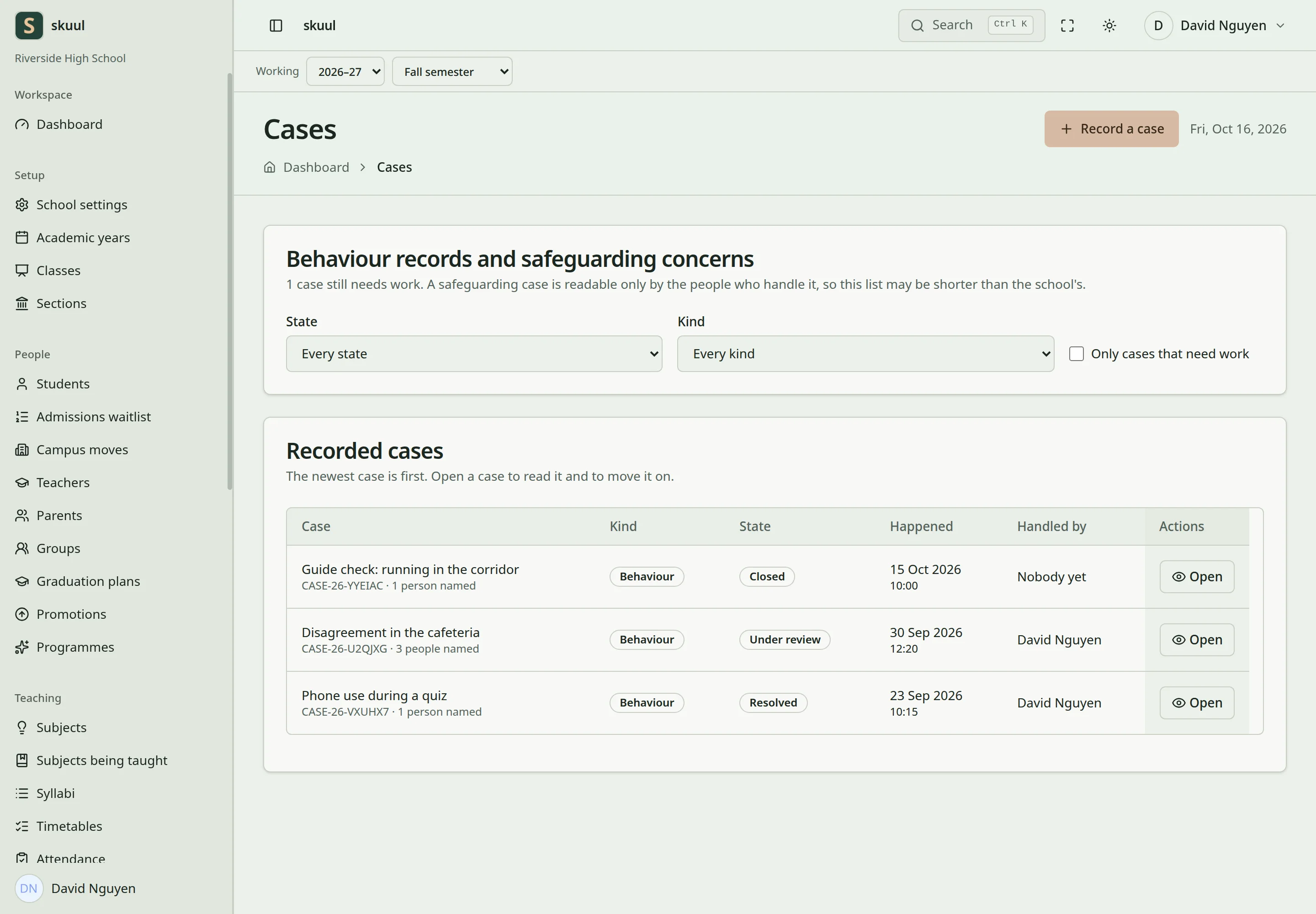Open David Nguyen user menu
The image size is (1316, 914).
coord(1215,26)
